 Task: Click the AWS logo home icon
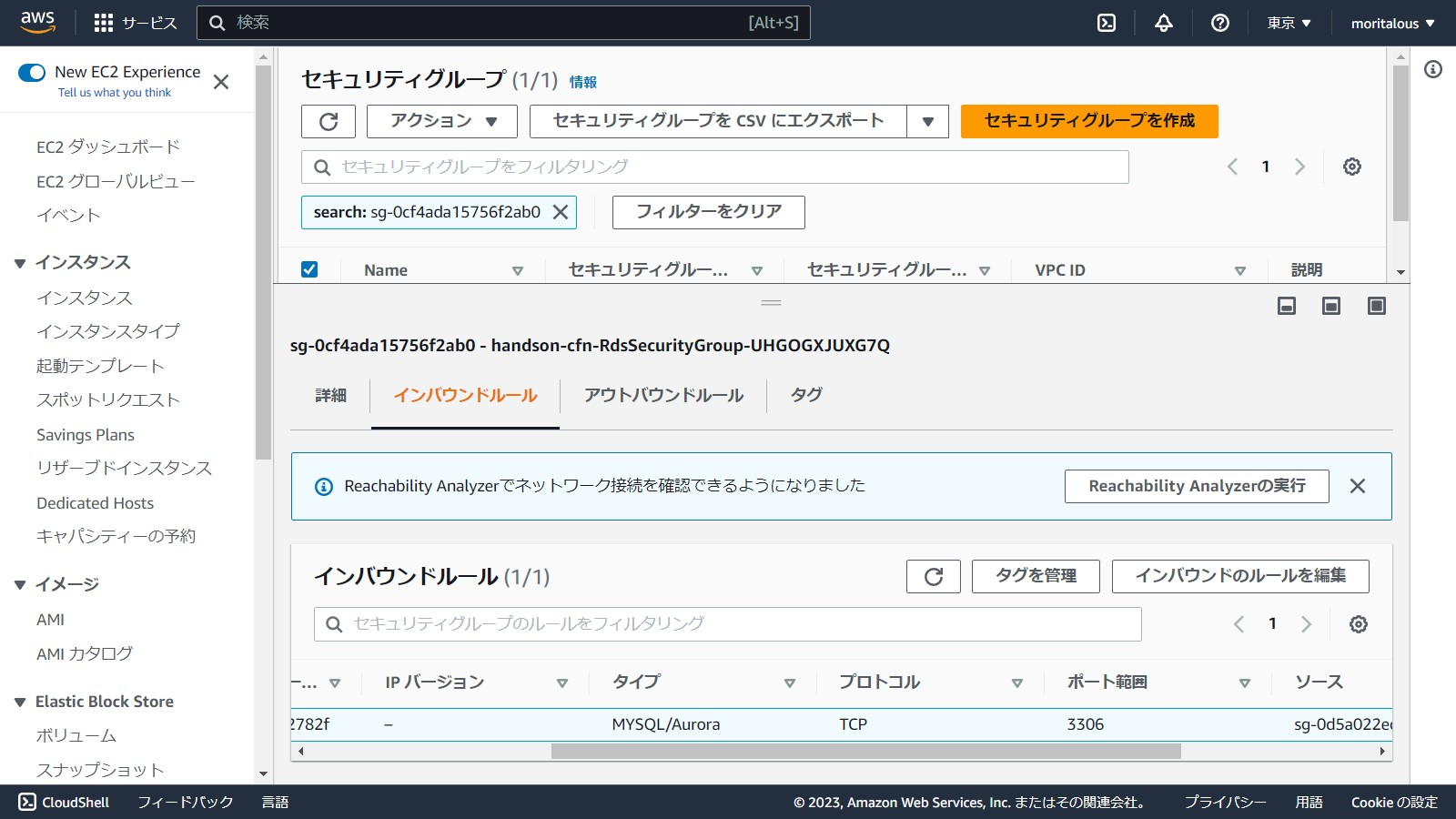click(37, 22)
